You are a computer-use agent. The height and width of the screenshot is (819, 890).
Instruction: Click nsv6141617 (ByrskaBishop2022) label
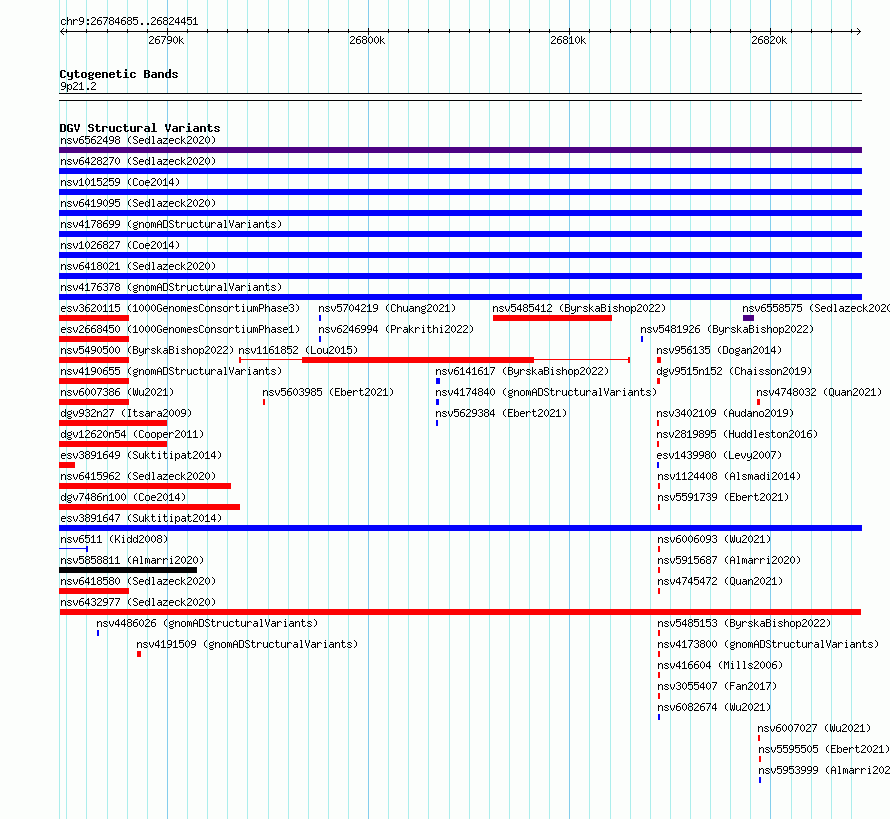(522, 371)
